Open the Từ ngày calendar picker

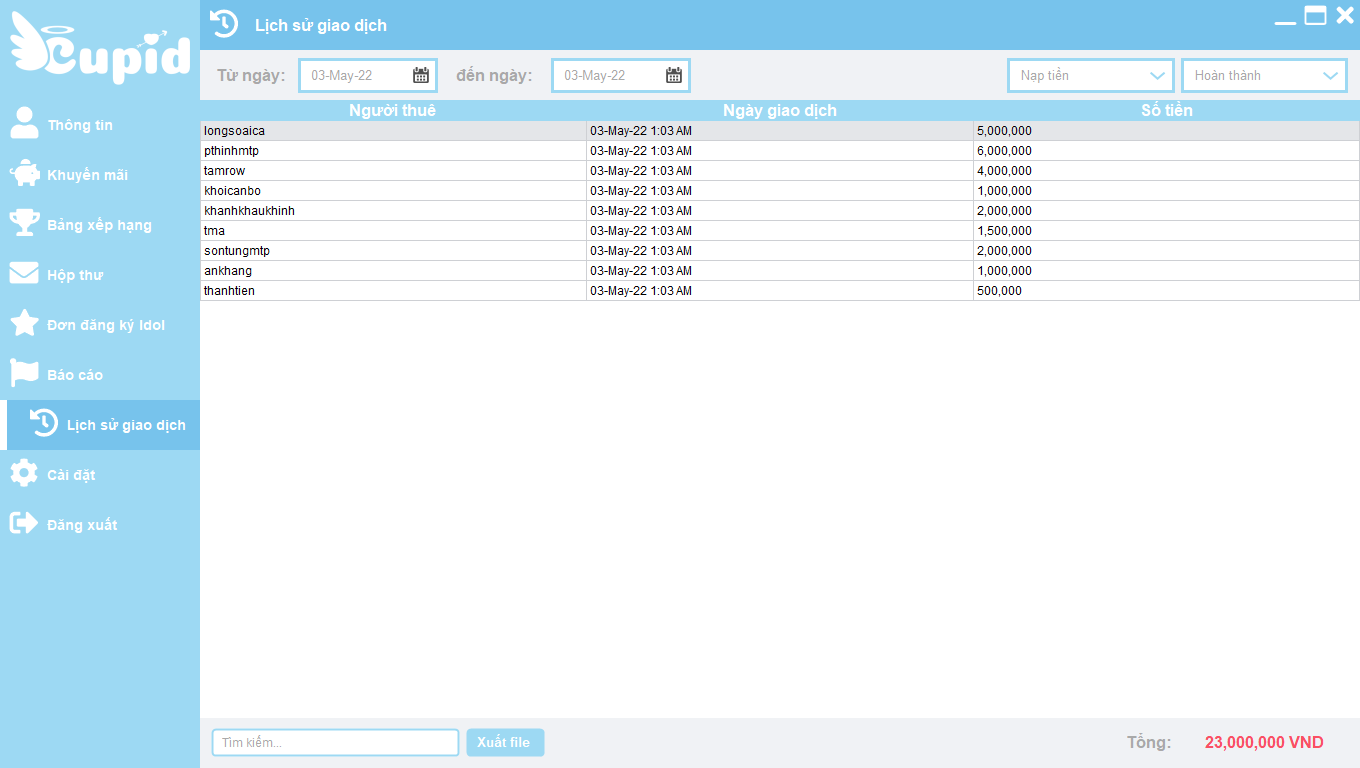tap(421, 75)
